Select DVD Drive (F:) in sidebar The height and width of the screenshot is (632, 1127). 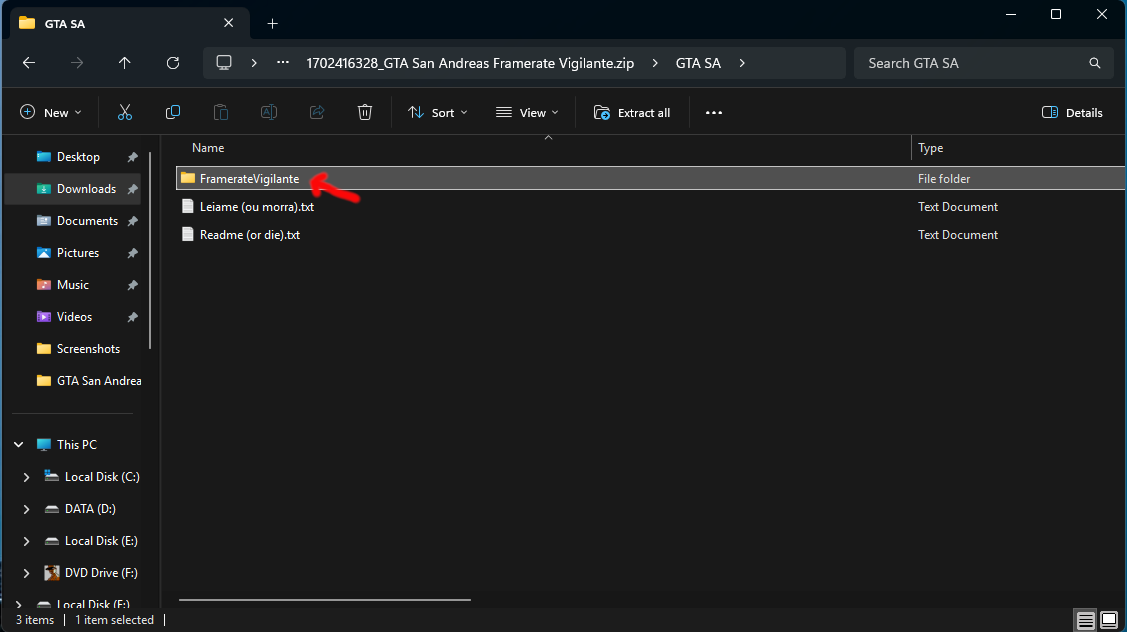point(101,573)
